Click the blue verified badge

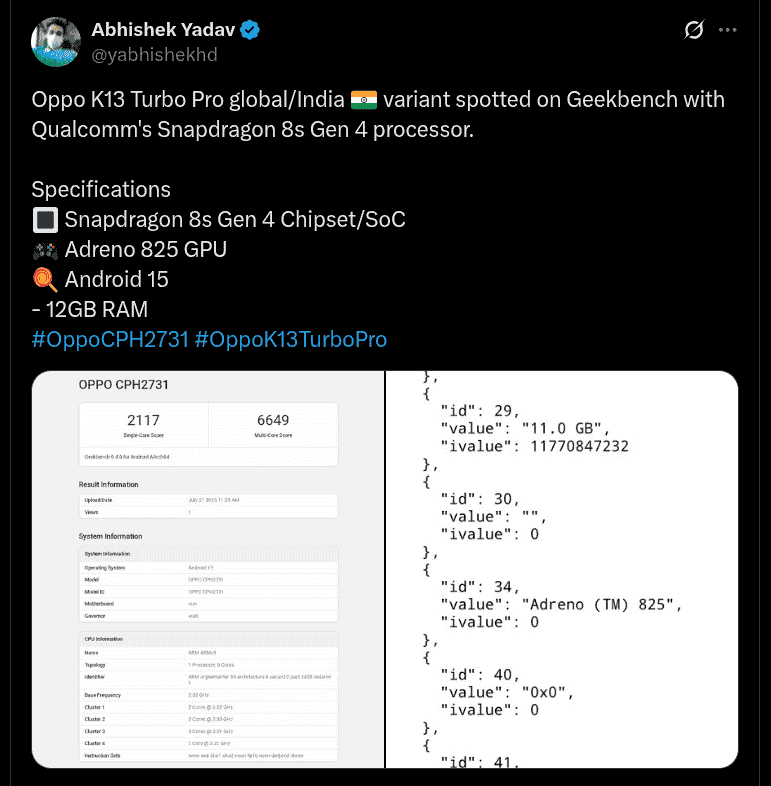(250, 30)
